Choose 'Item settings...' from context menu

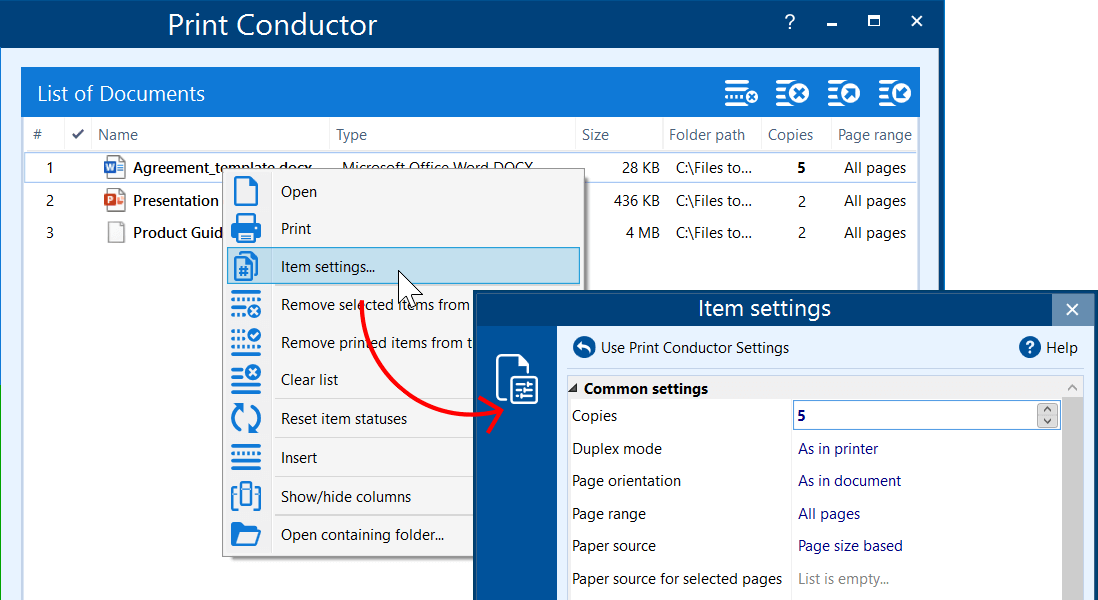tap(328, 267)
